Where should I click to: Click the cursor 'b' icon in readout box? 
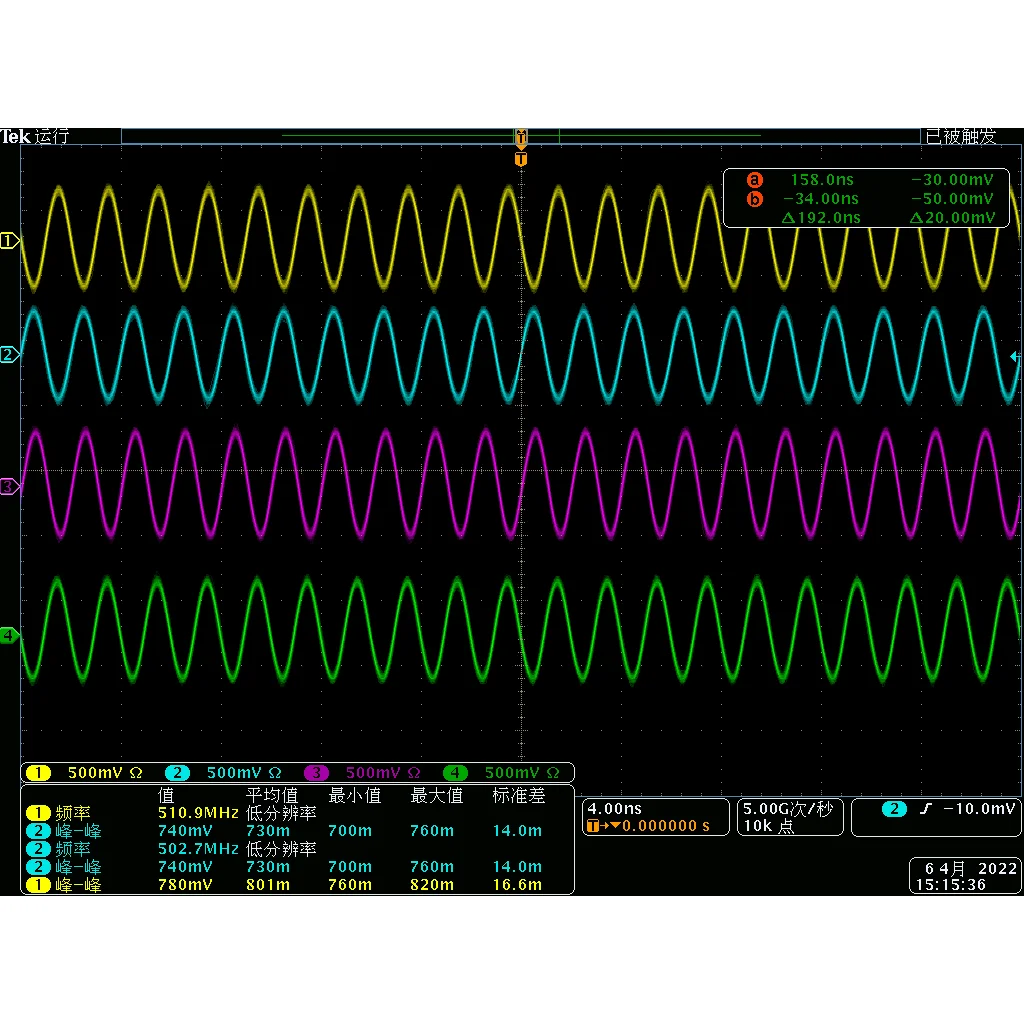click(x=755, y=199)
